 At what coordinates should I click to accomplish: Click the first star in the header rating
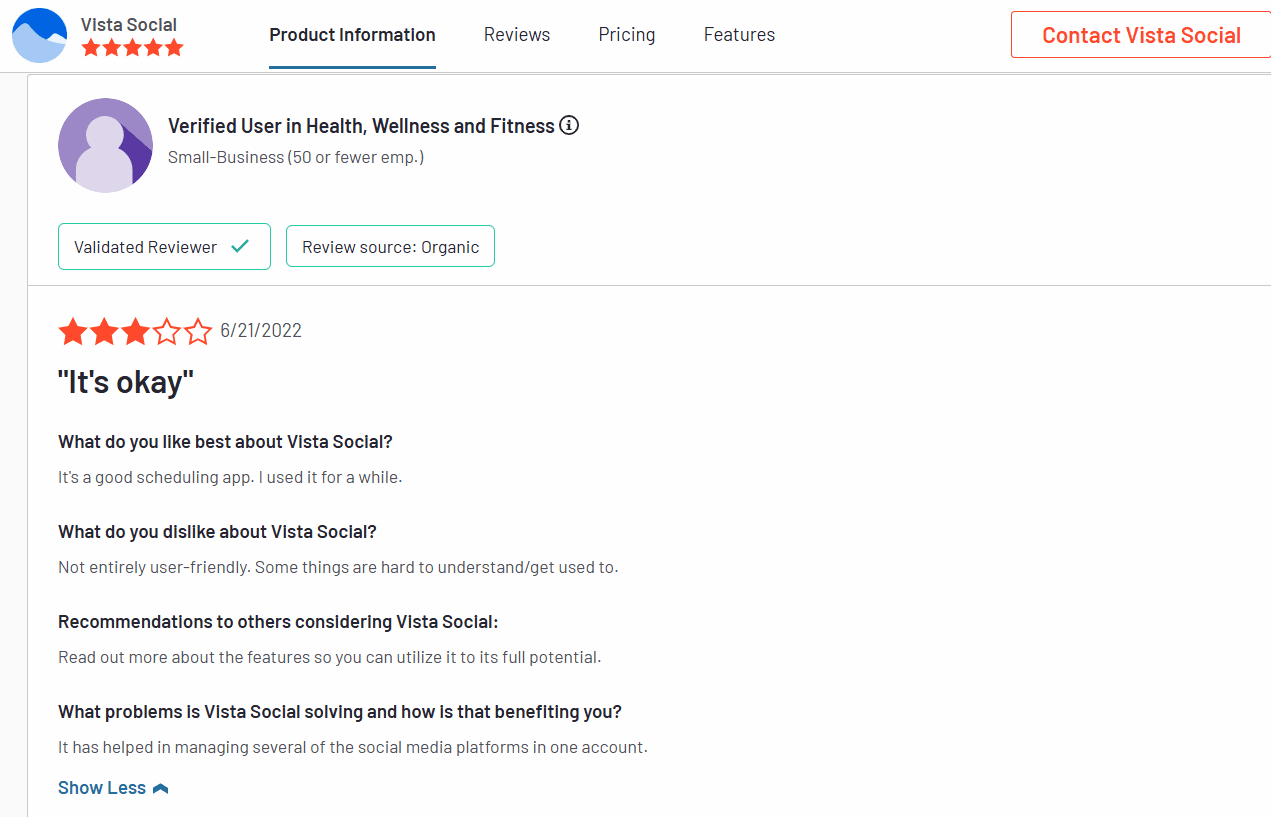tap(88, 46)
